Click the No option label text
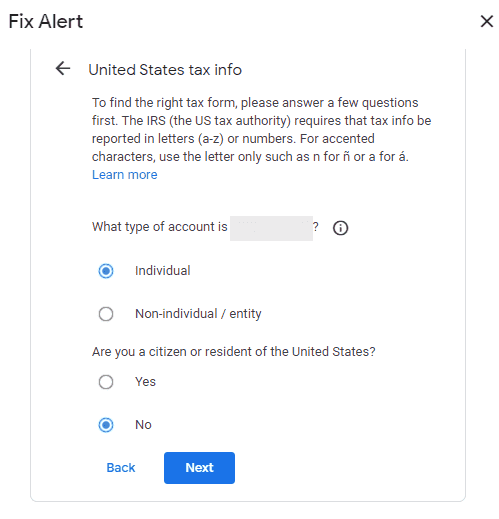 [143, 425]
